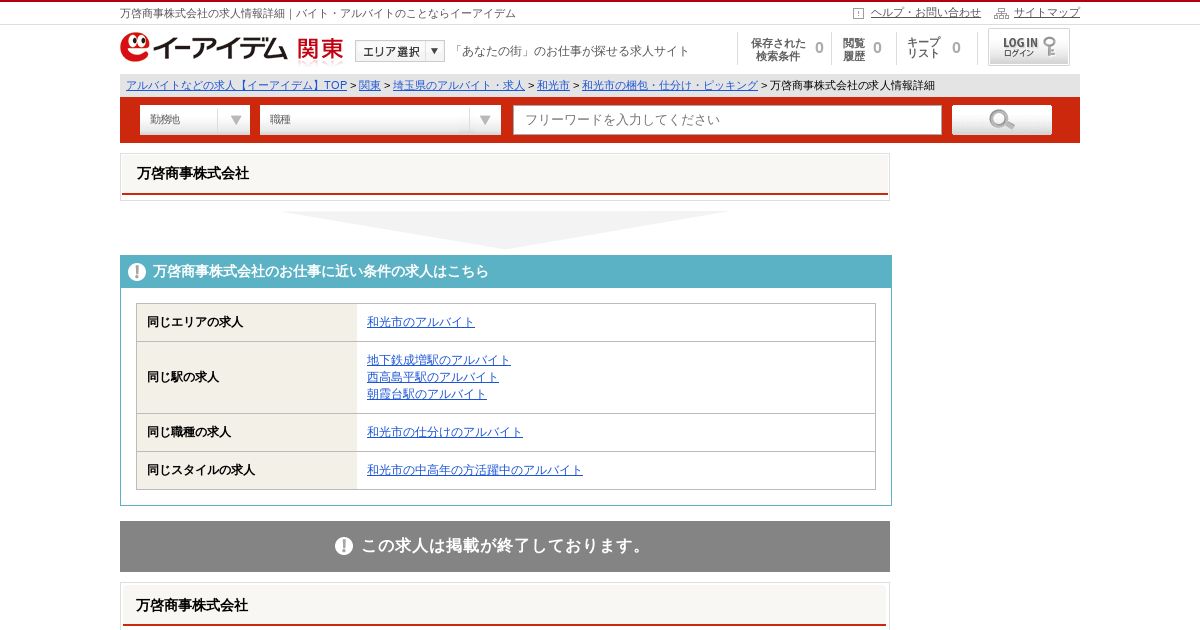The image size is (1200, 630).
Task: Open the 職種 dropdown
Action: point(380,120)
